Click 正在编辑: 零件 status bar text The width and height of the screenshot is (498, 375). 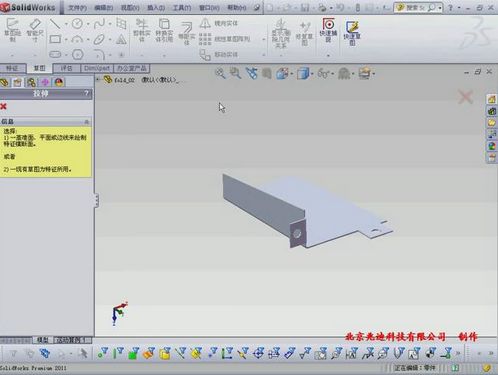pos(414,368)
